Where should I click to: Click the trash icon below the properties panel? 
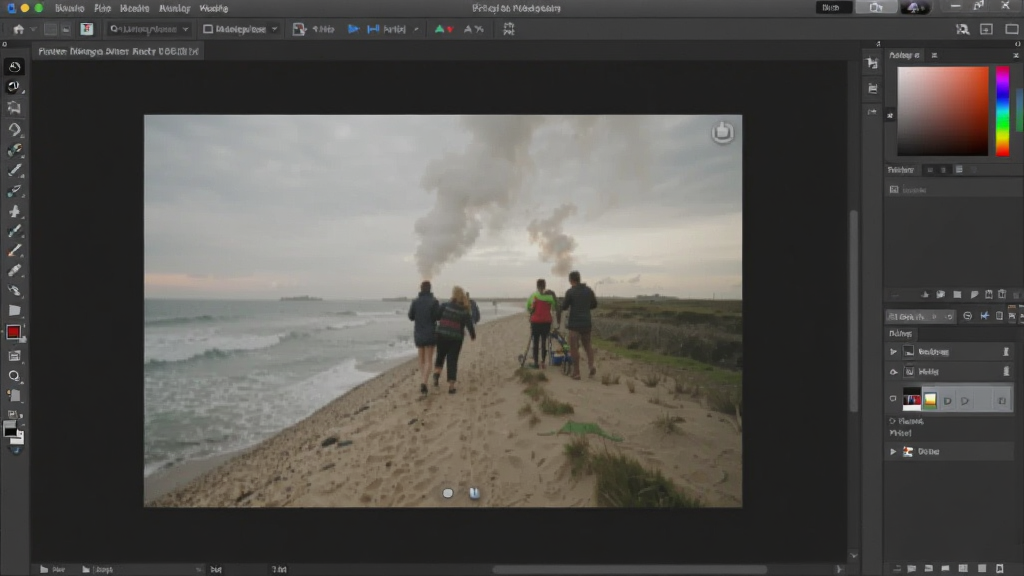(1002, 295)
